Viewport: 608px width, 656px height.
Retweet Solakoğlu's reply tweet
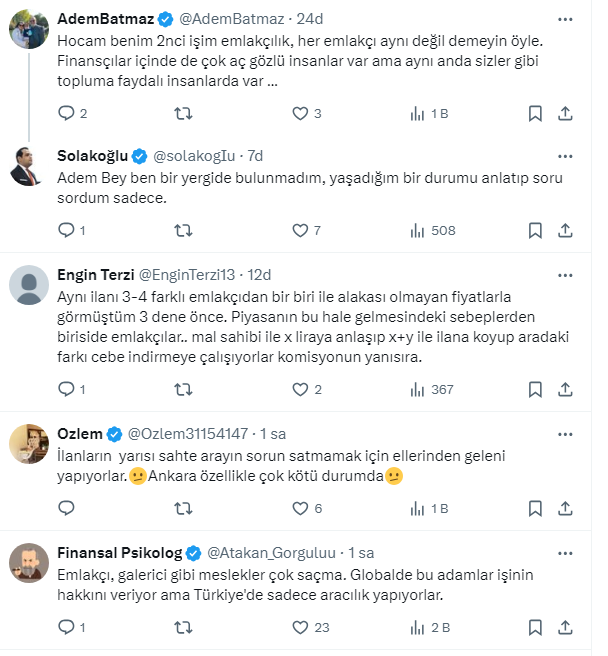pos(184,231)
